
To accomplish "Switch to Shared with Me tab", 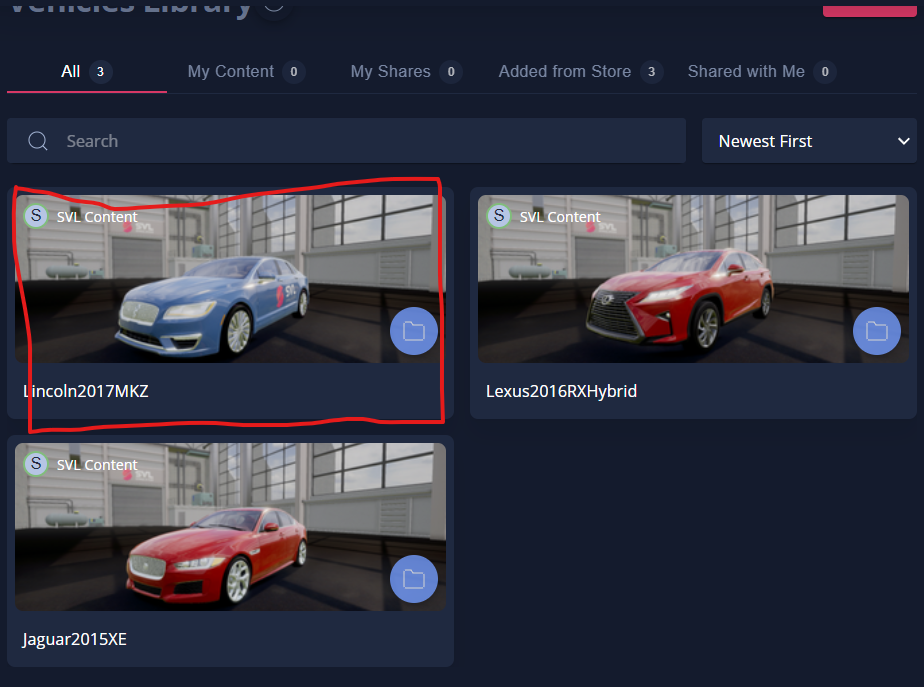I will 761,72.
